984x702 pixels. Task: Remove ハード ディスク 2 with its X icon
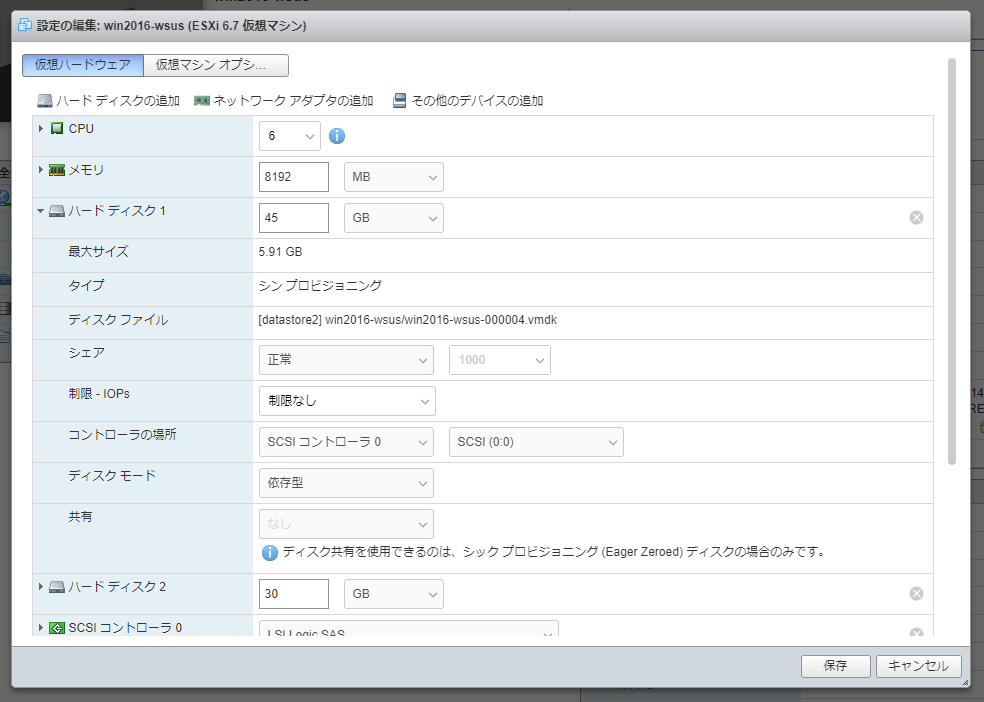[x=916, y=593]
